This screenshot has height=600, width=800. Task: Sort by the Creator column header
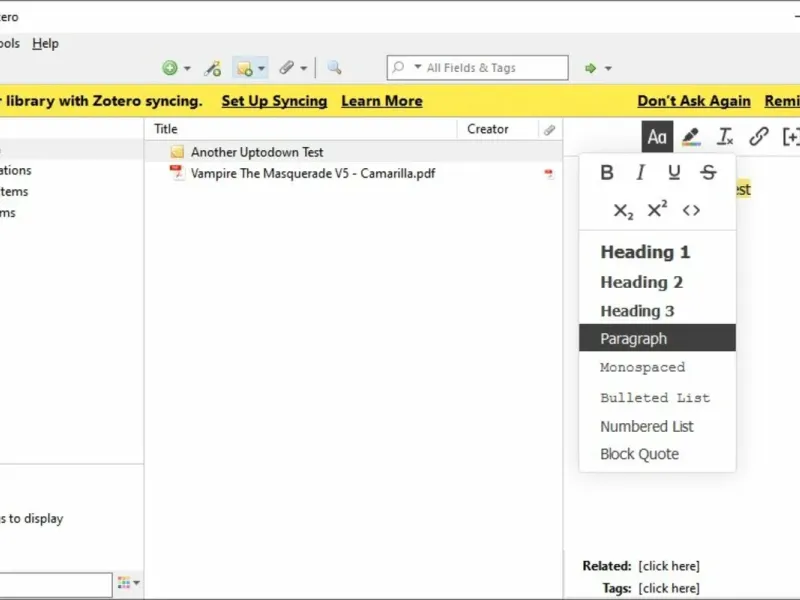click(497, 129)
